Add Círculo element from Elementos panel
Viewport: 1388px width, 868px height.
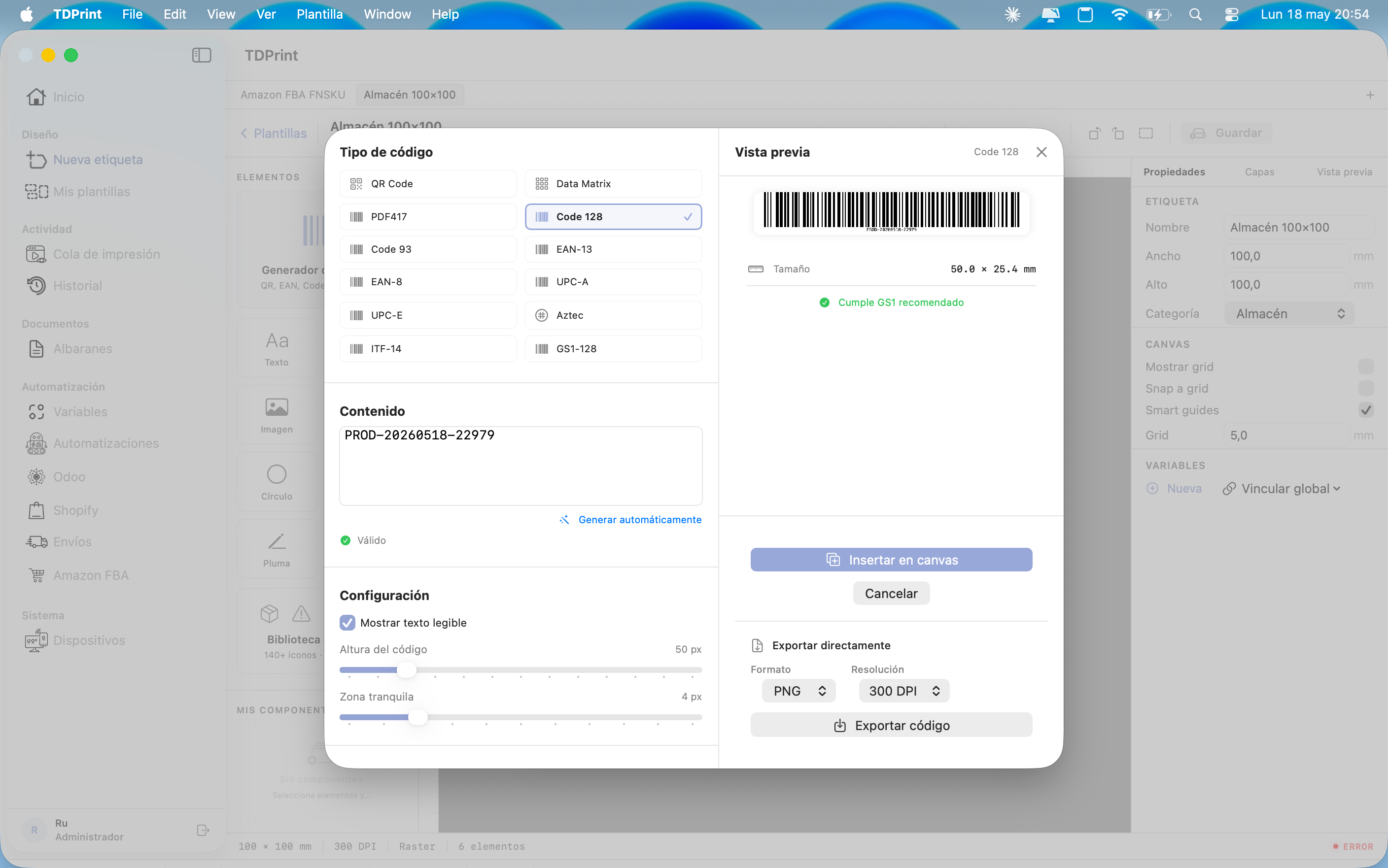277,482
